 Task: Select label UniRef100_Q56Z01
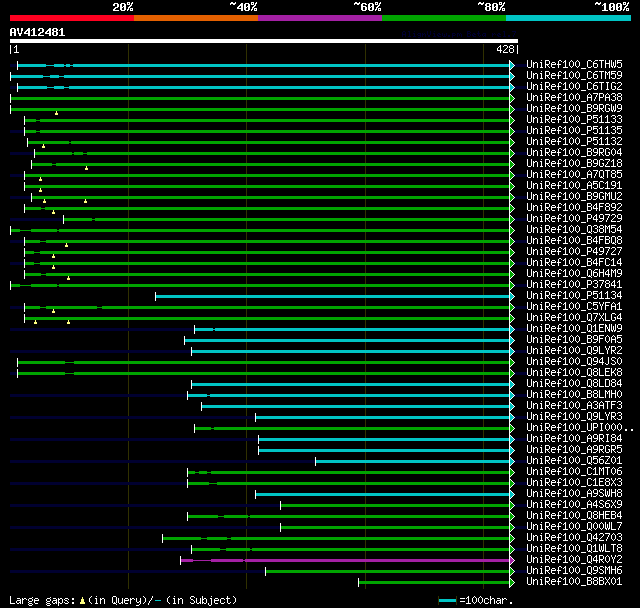(x=574, y=461)
